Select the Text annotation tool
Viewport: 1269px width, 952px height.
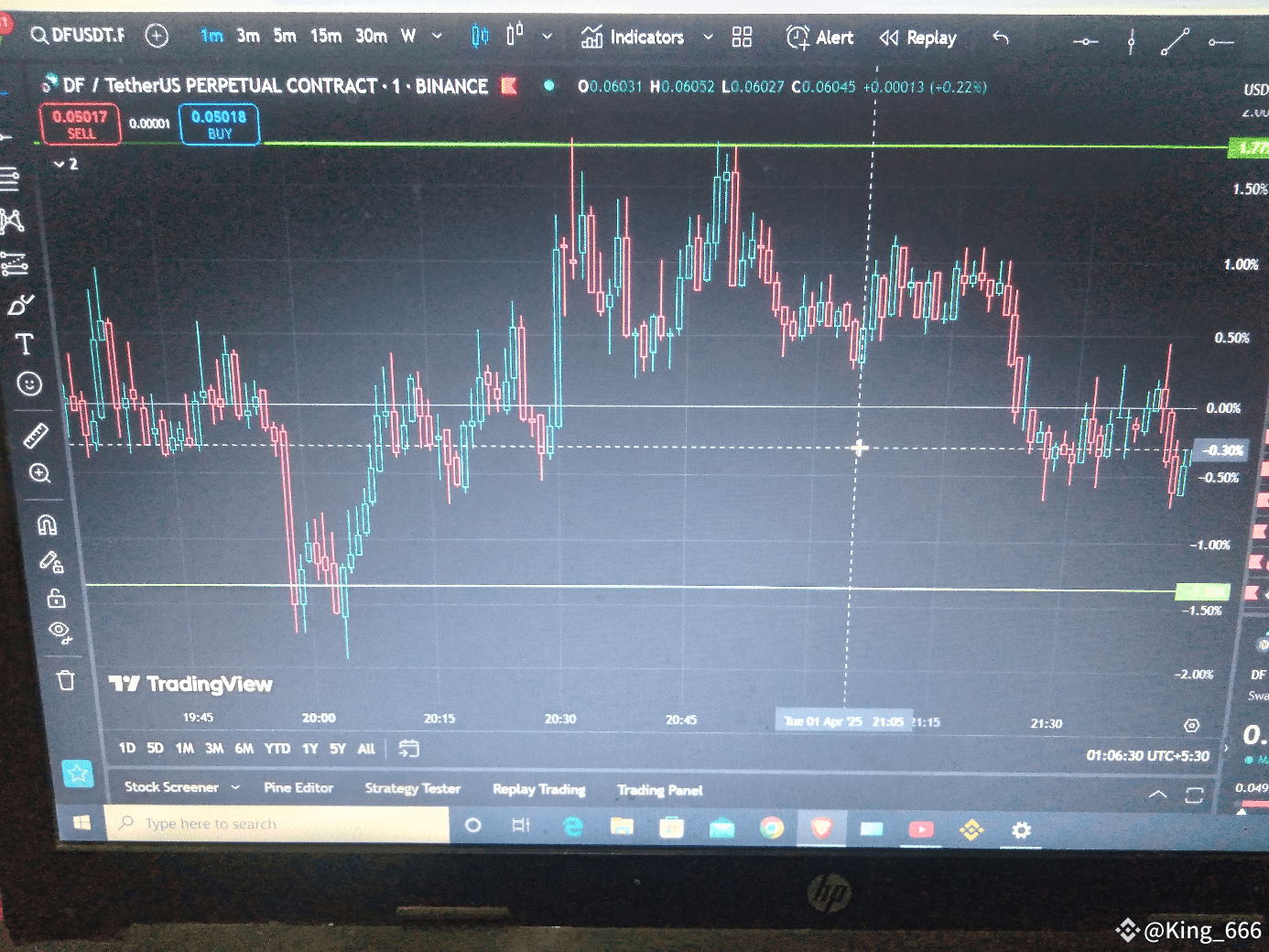[x=25, y=345]
